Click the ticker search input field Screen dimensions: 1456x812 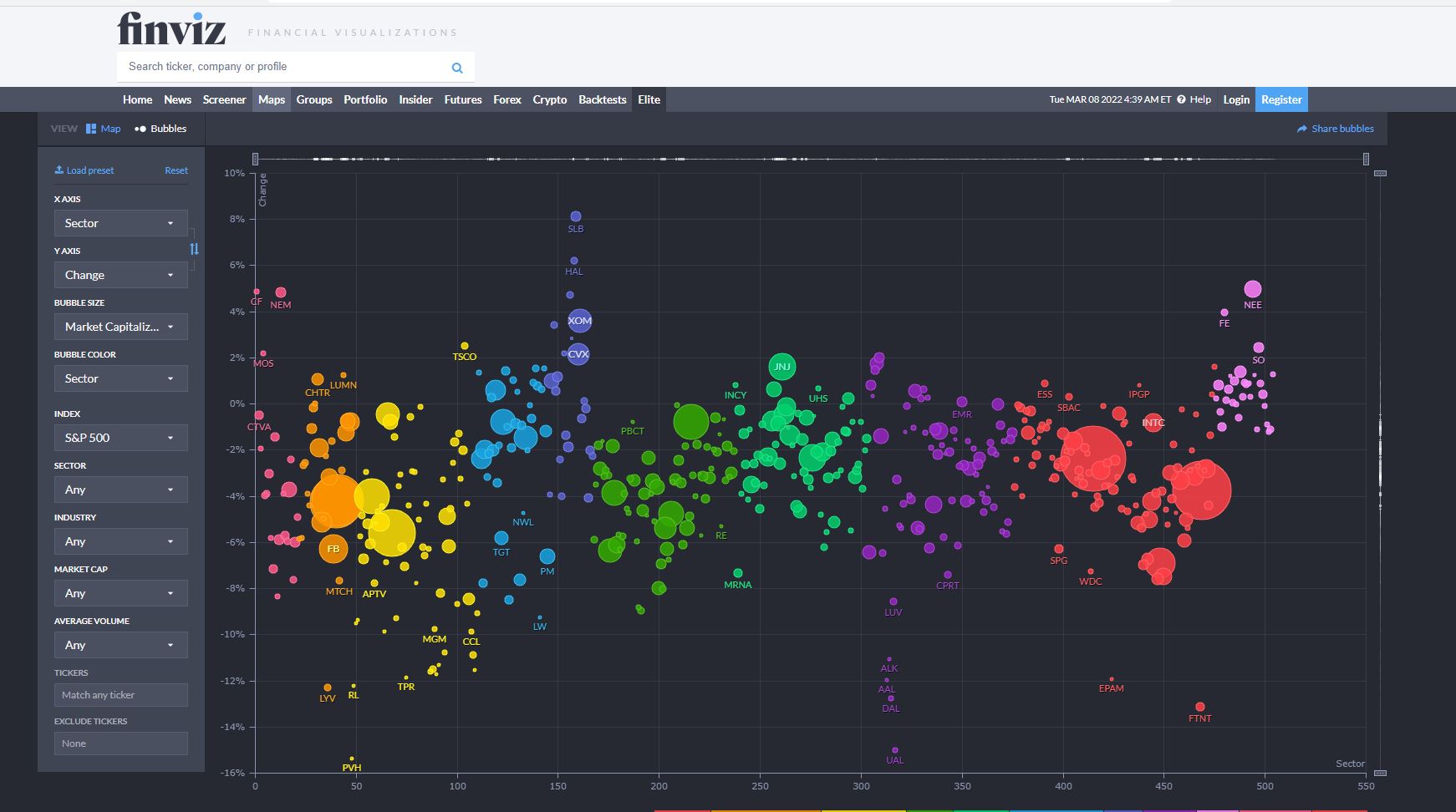(x=296, y=67)
